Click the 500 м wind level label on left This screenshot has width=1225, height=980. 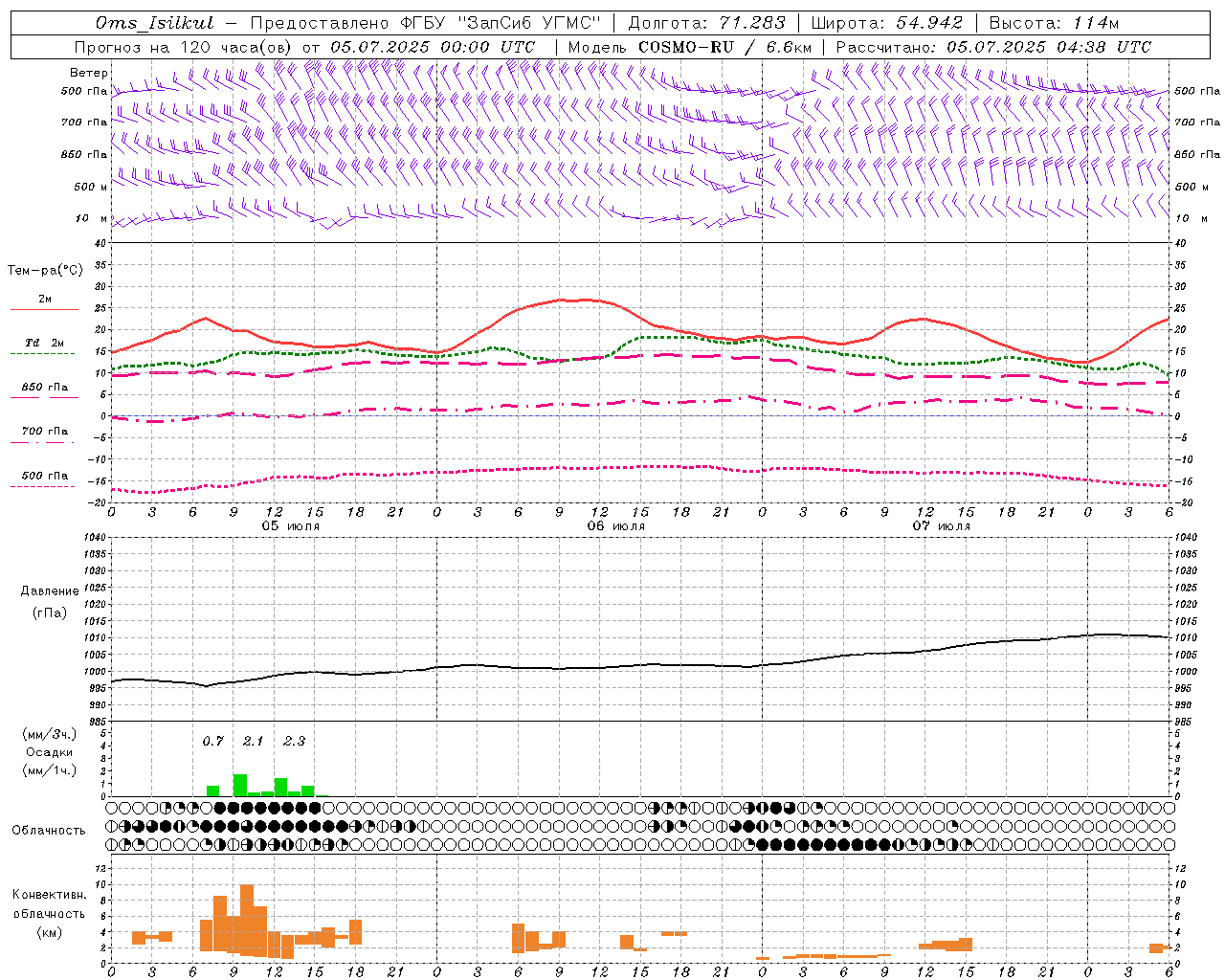tap(90, 188)
